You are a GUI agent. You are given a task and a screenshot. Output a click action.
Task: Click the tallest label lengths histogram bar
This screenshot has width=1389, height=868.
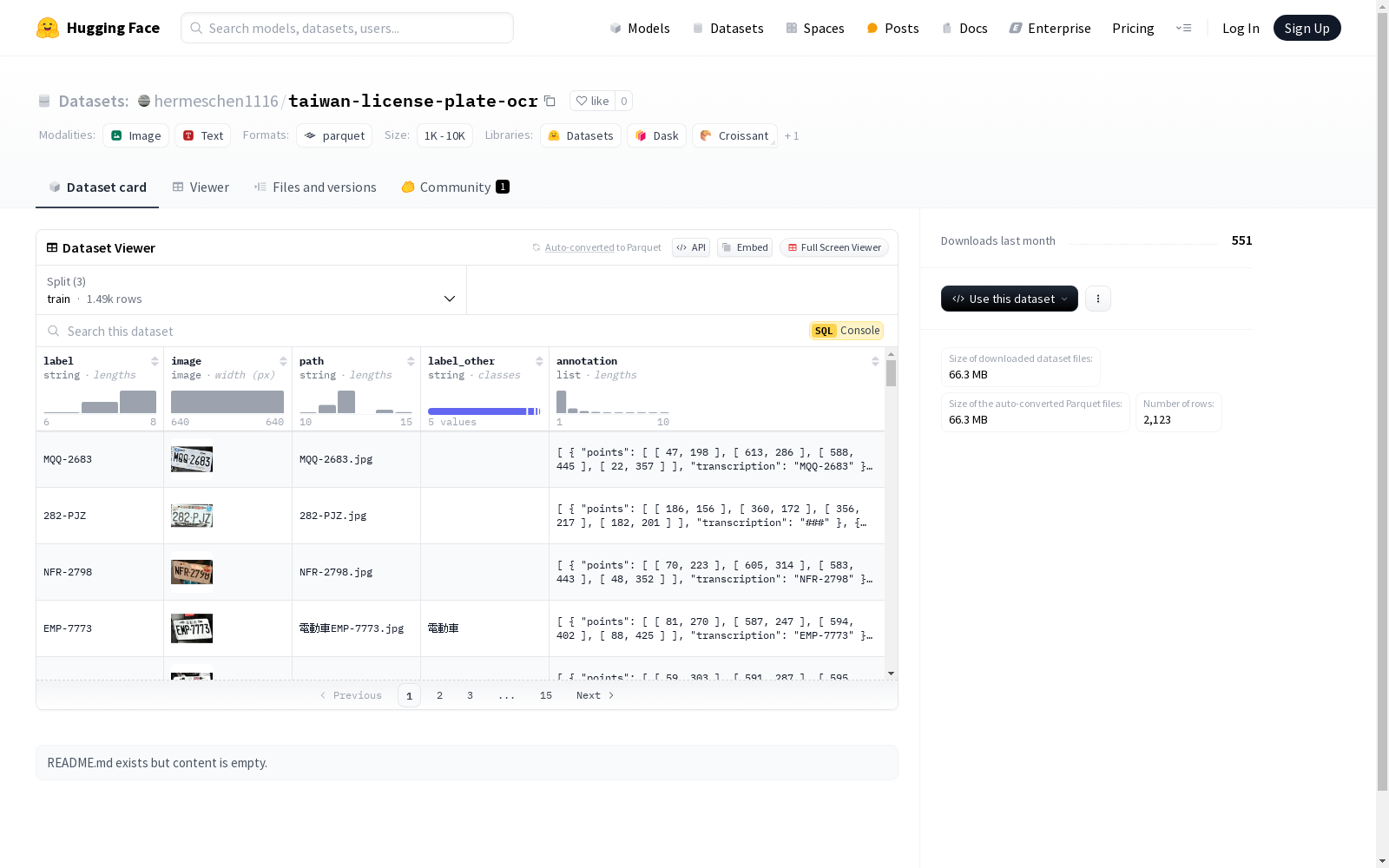click(x=138, y=402)
